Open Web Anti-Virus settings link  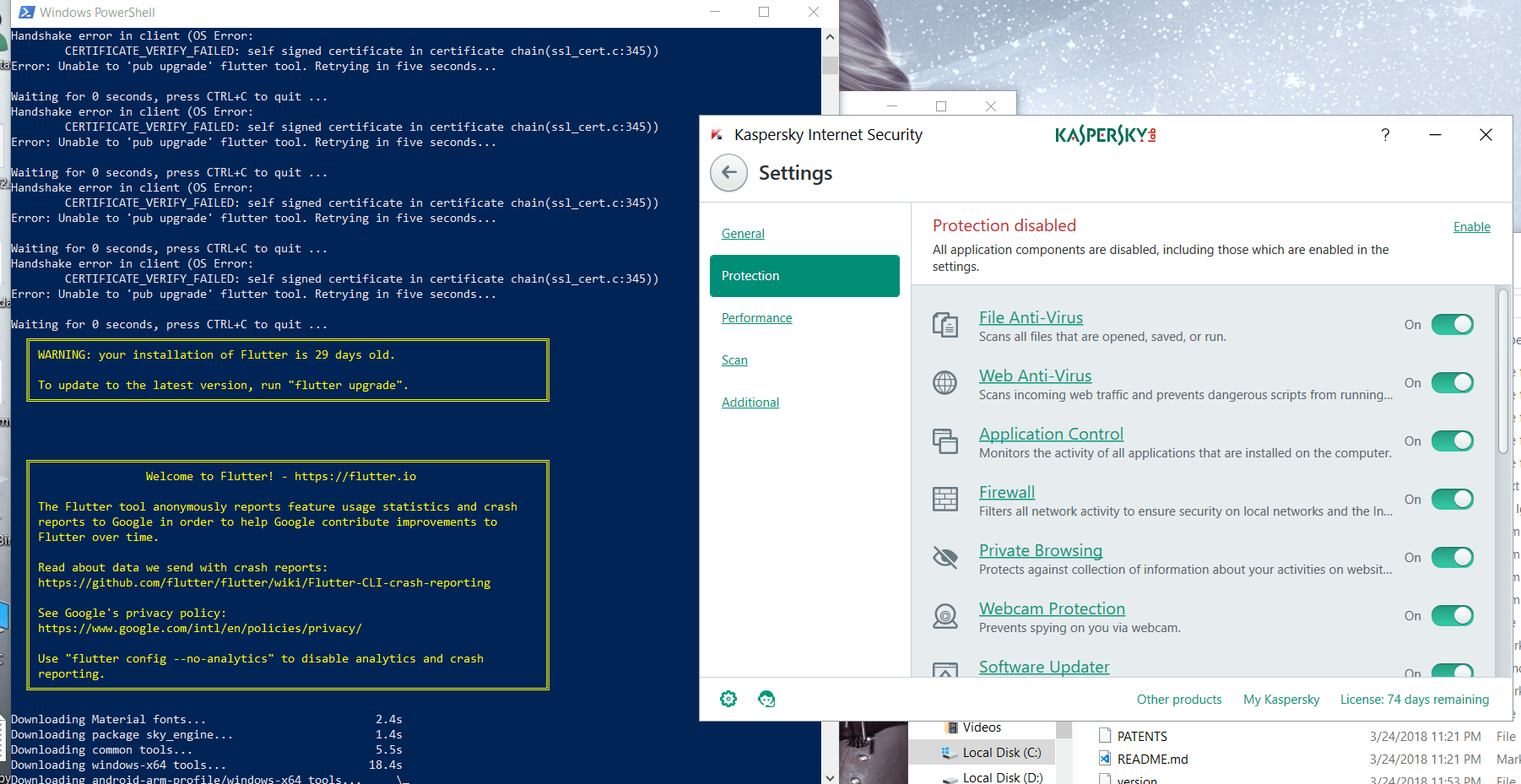click(1035, 376)
